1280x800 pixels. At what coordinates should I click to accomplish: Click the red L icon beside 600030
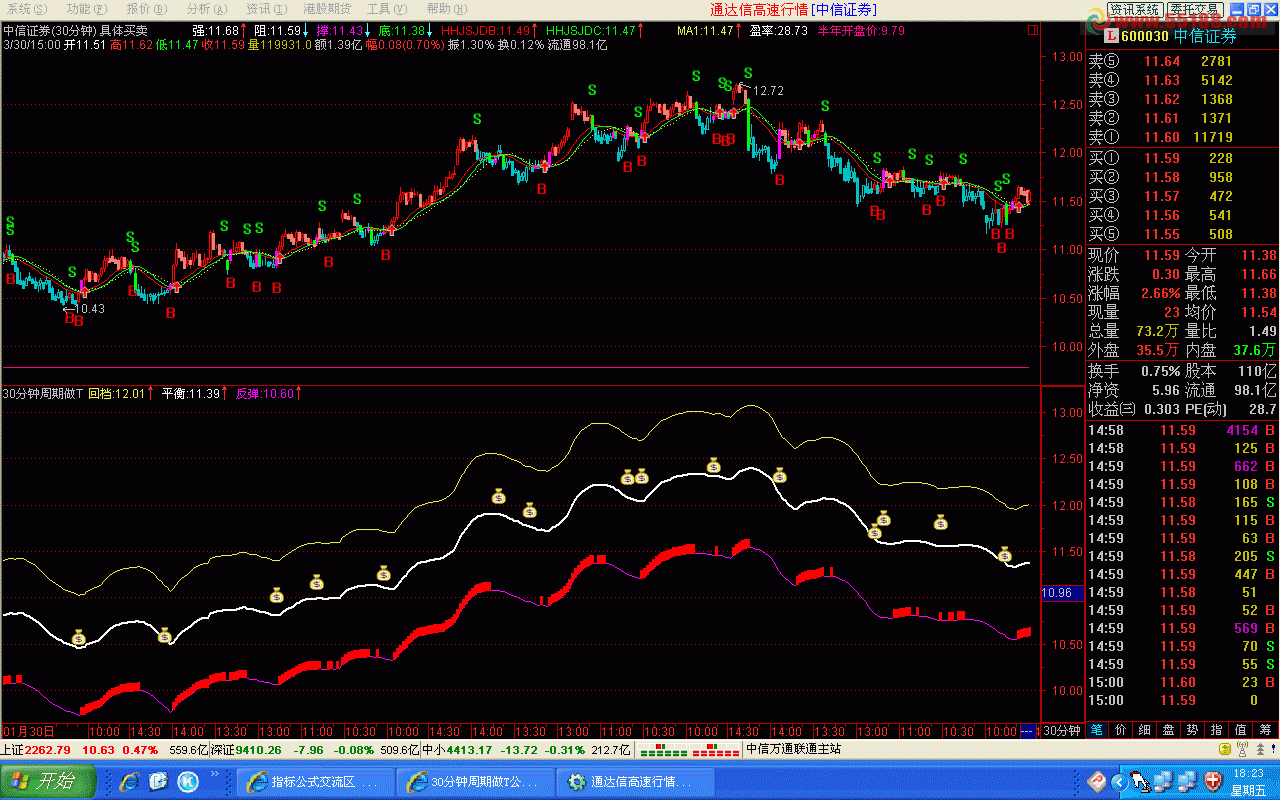coord(1113,36)
